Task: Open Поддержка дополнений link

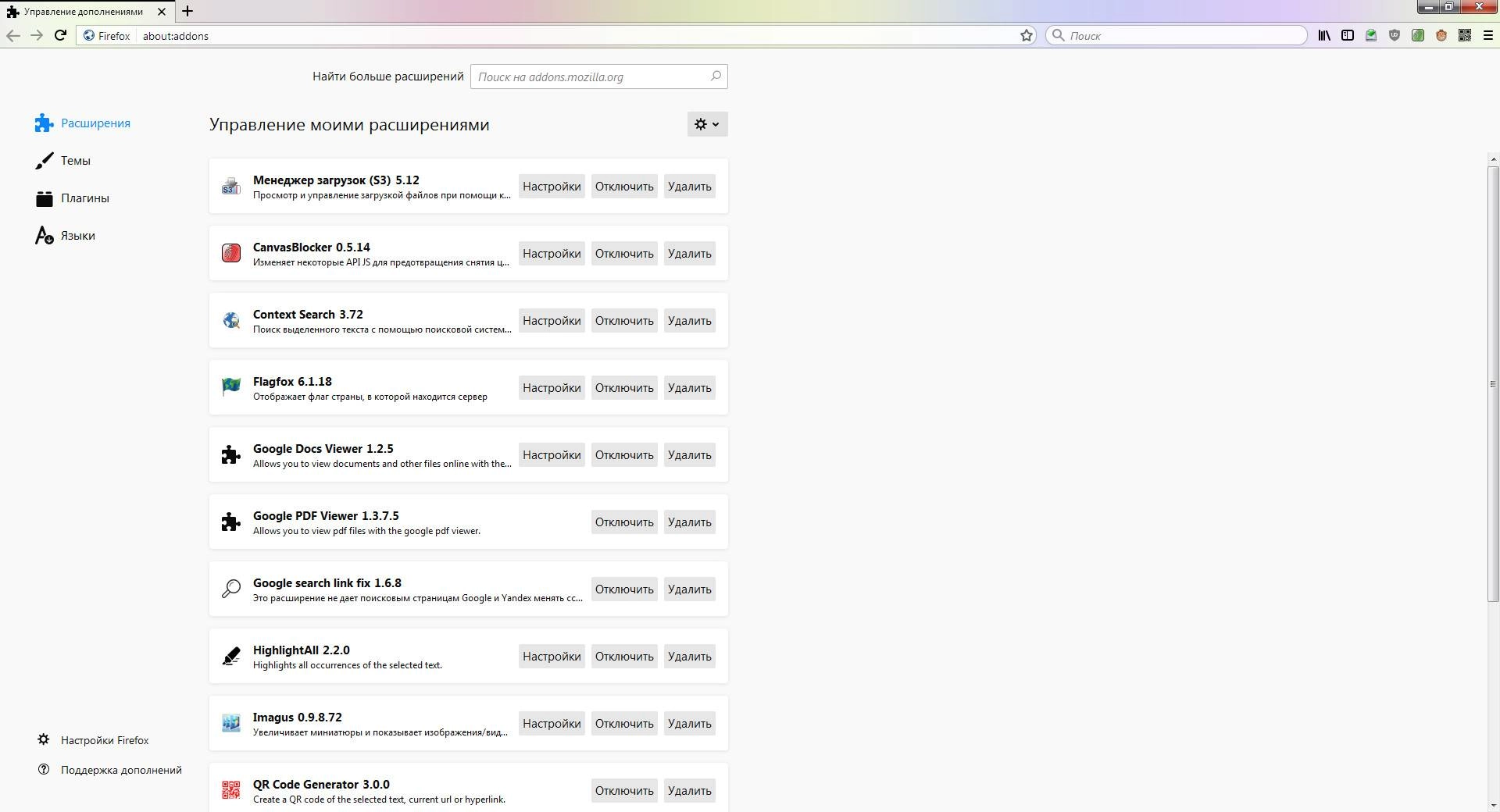Action: [110, 770]
